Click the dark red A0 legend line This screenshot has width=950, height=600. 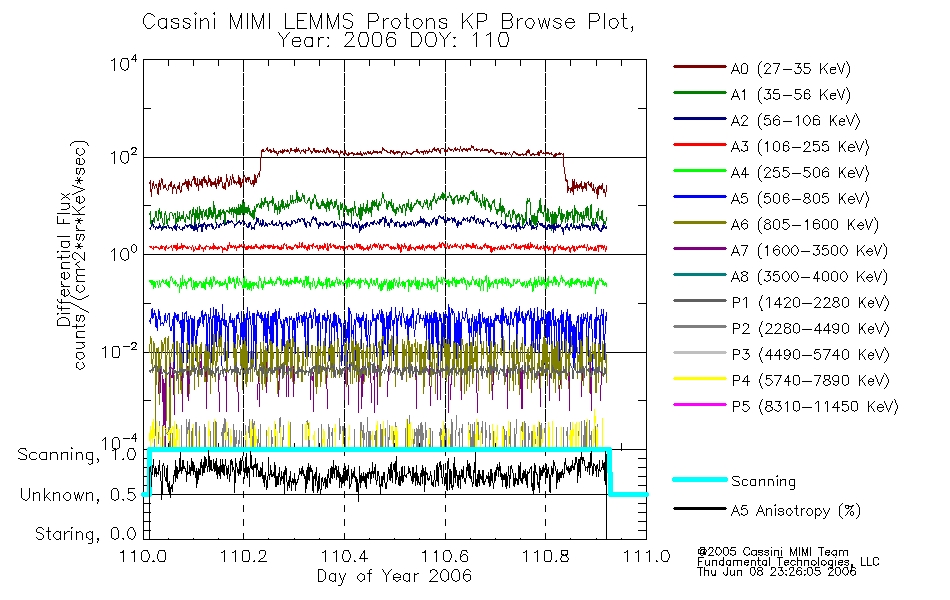[x=700, y=67]
